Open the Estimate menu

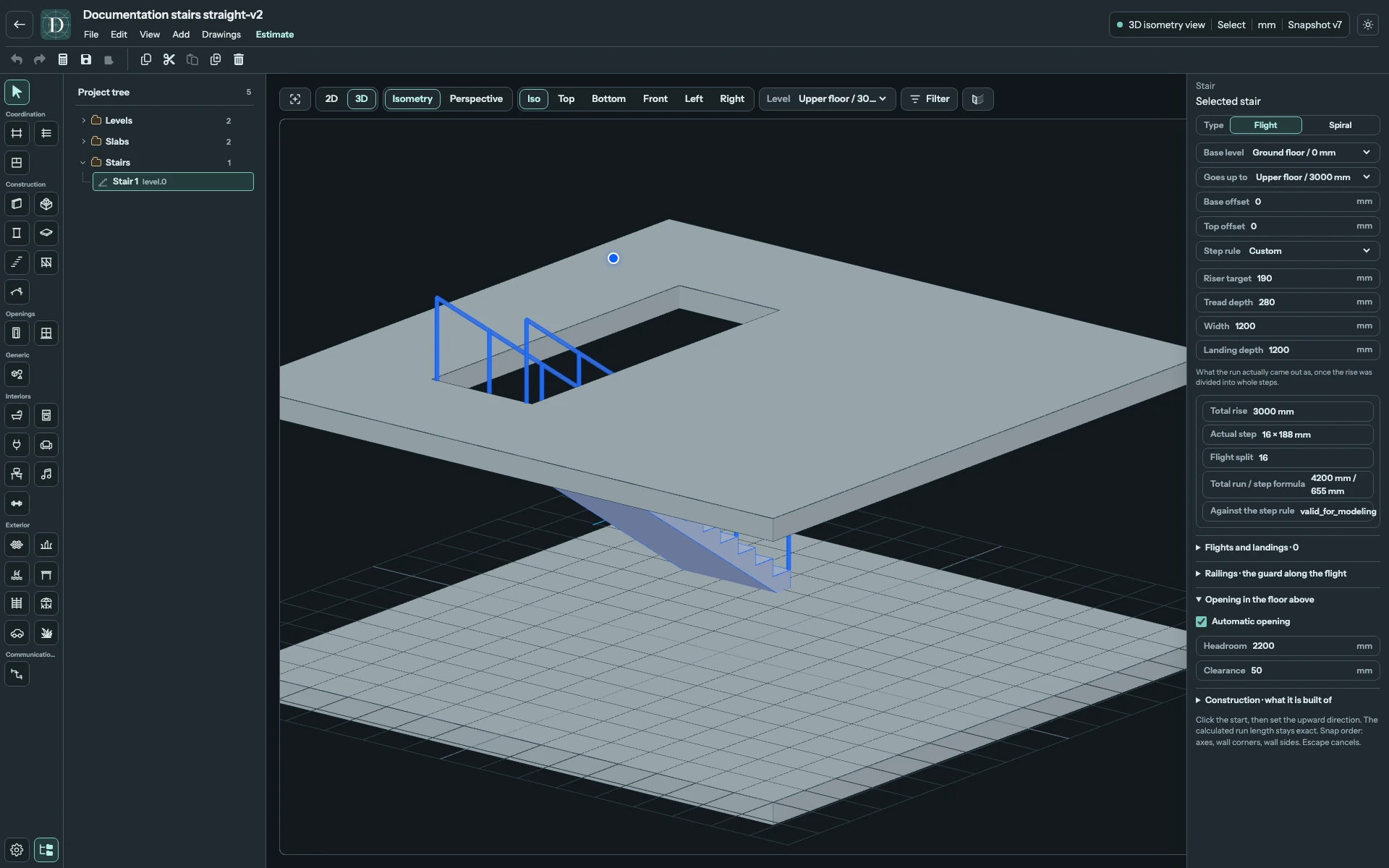click(275, 35)
